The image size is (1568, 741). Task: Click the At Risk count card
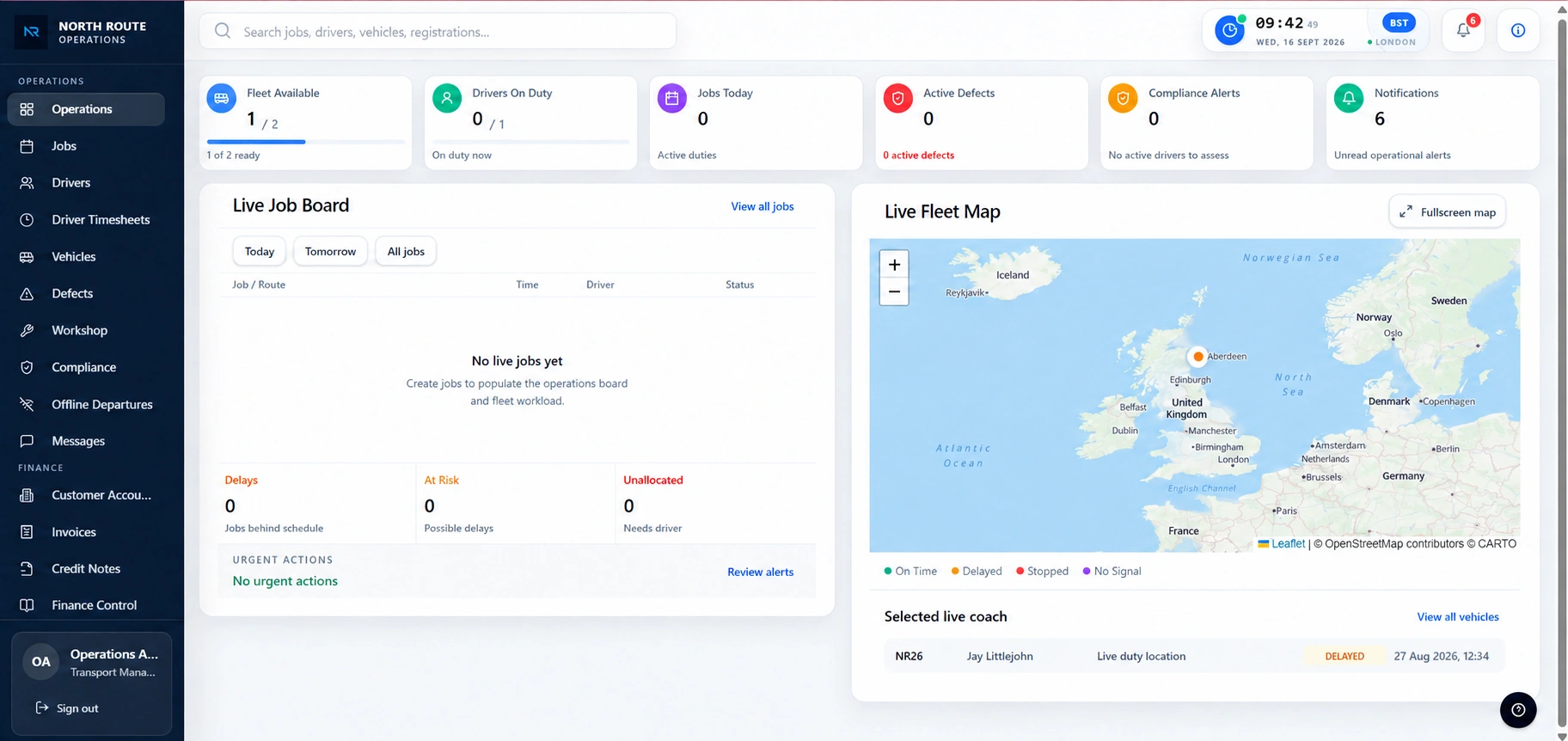click(515, 504)
